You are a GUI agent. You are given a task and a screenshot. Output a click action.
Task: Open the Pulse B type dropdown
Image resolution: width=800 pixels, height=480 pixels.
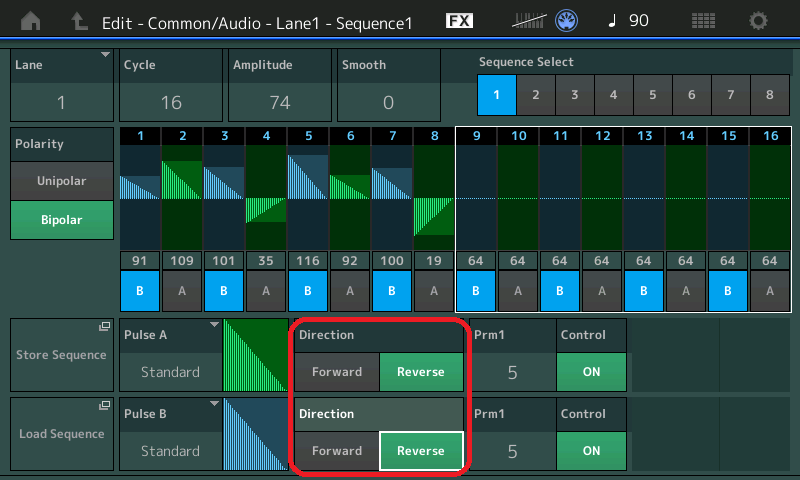click(170, 435)
